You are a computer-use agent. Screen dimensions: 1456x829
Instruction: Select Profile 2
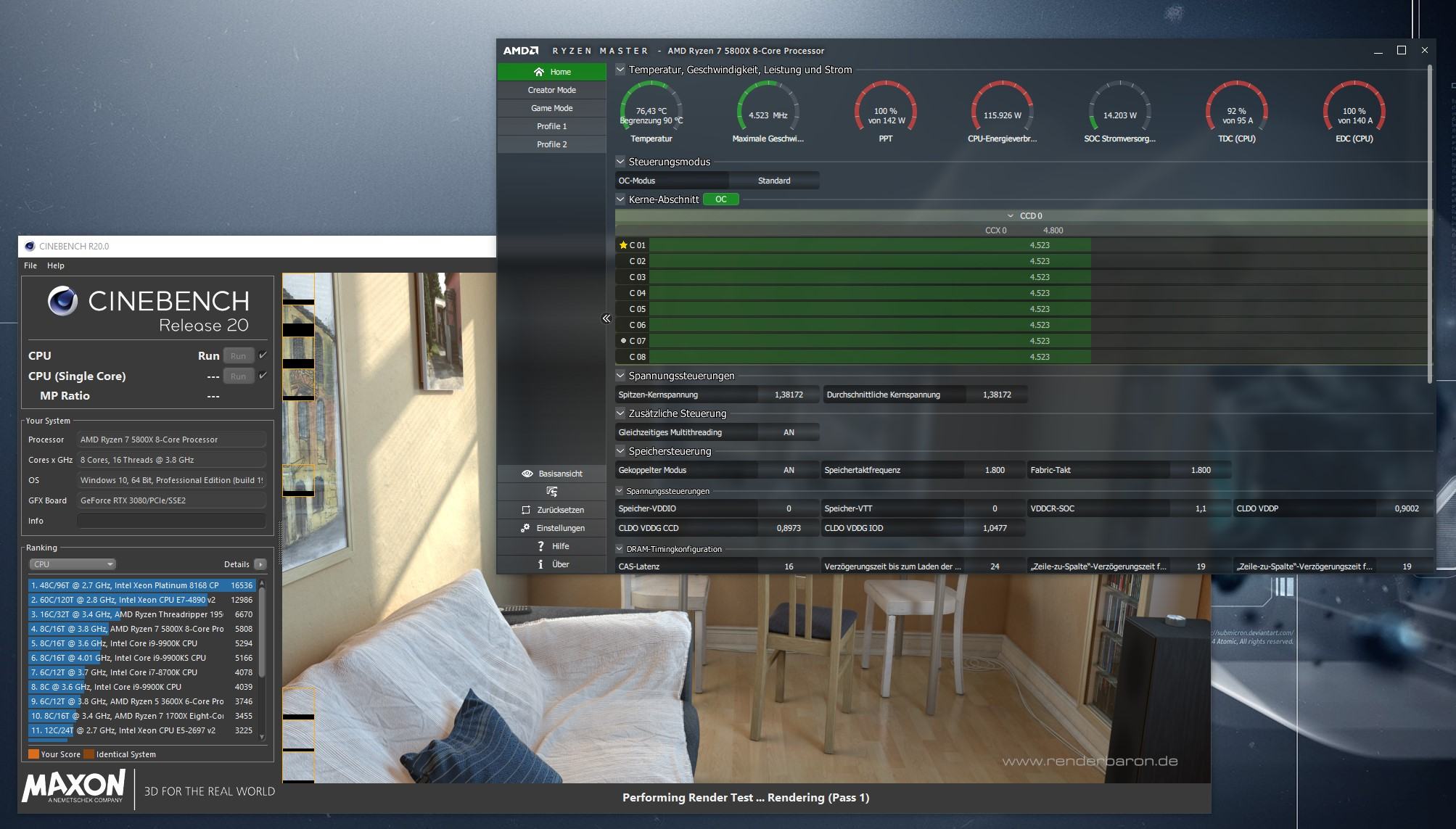[551, 144]
